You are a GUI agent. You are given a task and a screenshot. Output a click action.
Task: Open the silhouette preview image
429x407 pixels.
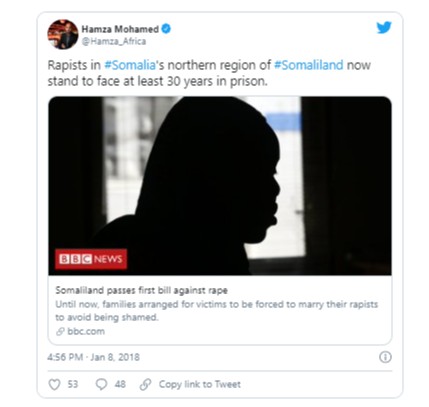point(220,186)
